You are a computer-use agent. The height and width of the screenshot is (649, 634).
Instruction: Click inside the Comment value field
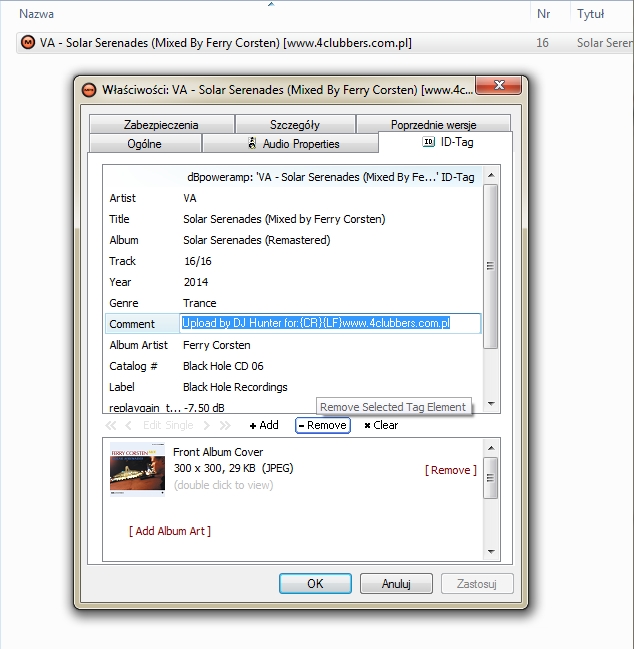tap(330, 323)
